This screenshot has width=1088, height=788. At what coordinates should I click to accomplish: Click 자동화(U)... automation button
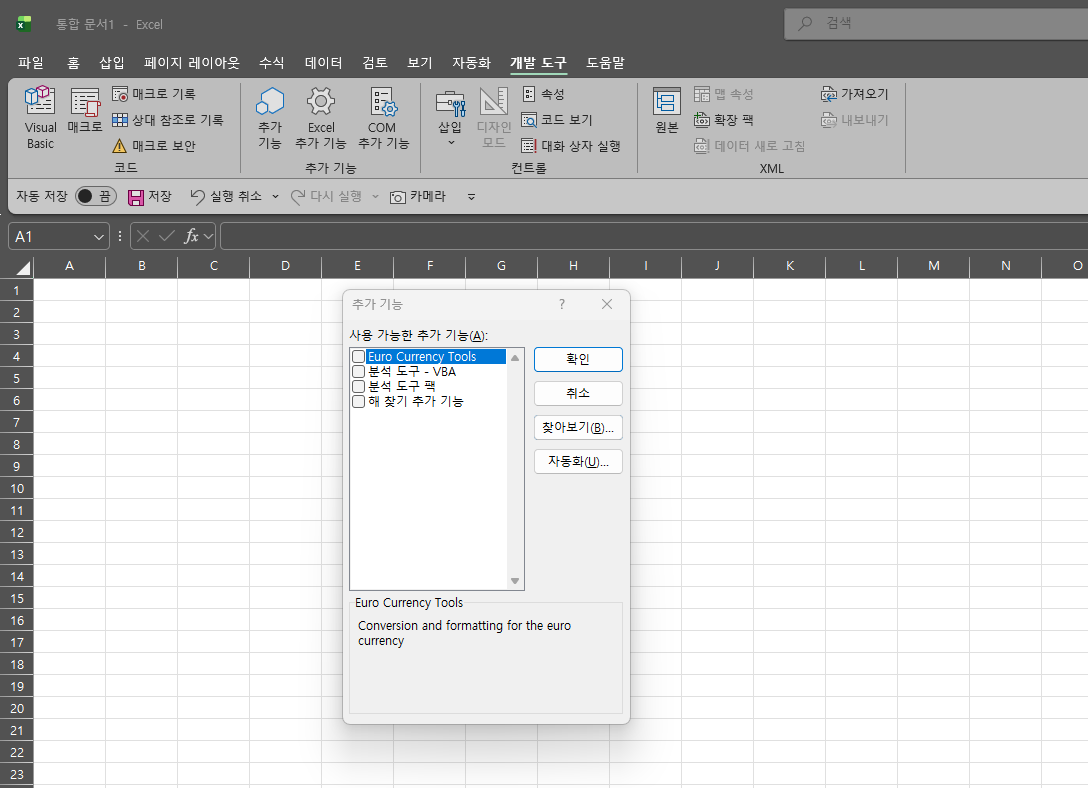[578, 461]
